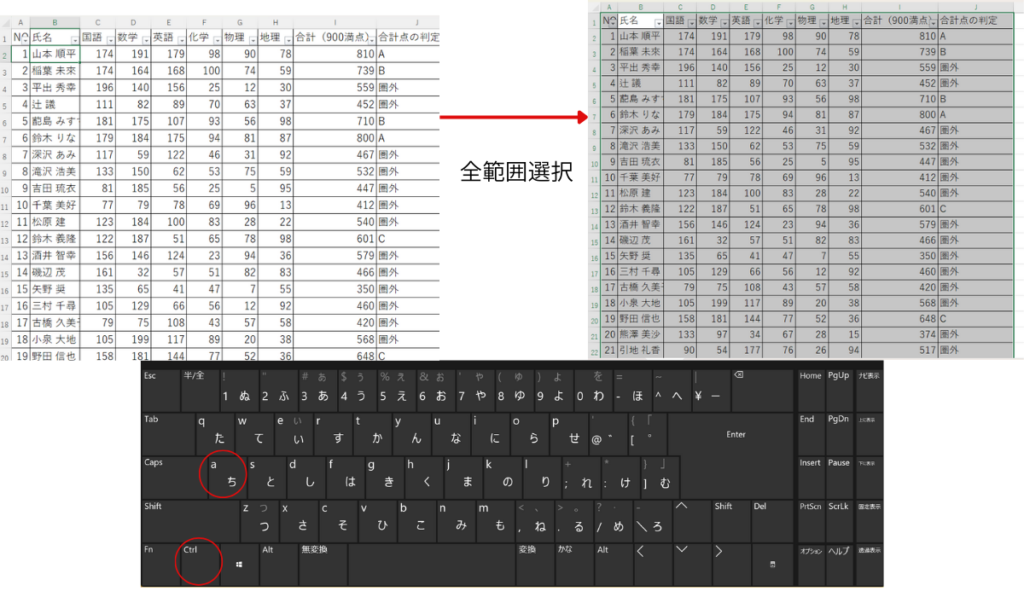Select column C header in left sheet
Screen dimensions: 1024x597
(97, 22)
